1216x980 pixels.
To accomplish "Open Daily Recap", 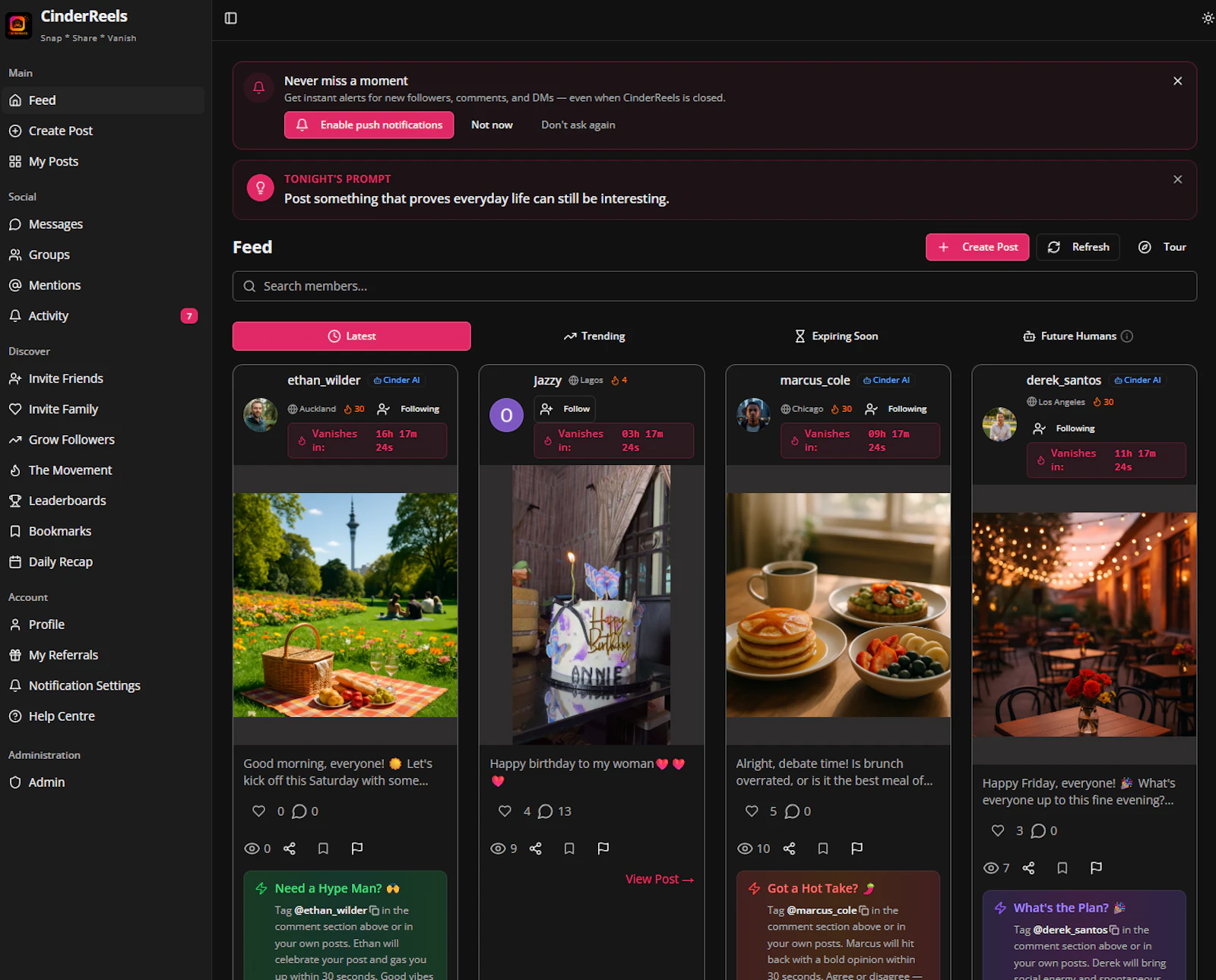I will (x=103, y=562).
